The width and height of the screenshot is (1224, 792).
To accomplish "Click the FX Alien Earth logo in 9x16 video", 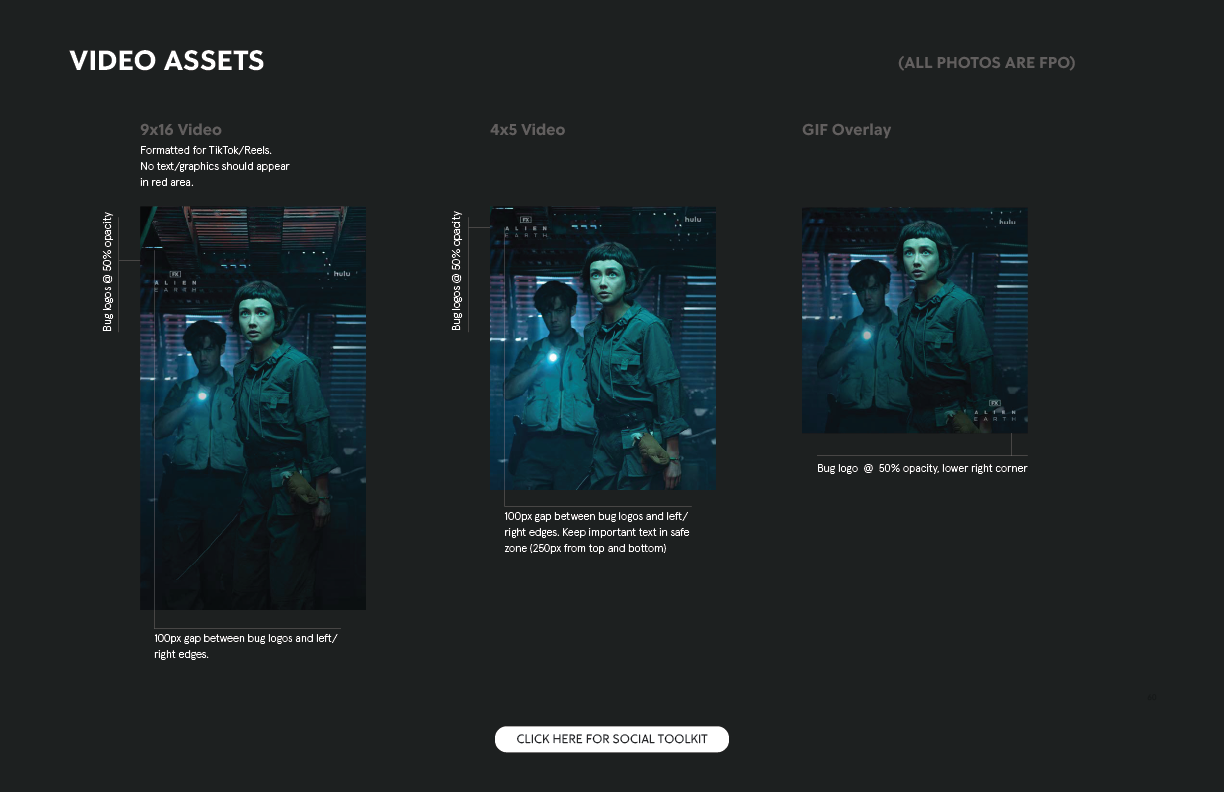I will click(x=175, y=282).
